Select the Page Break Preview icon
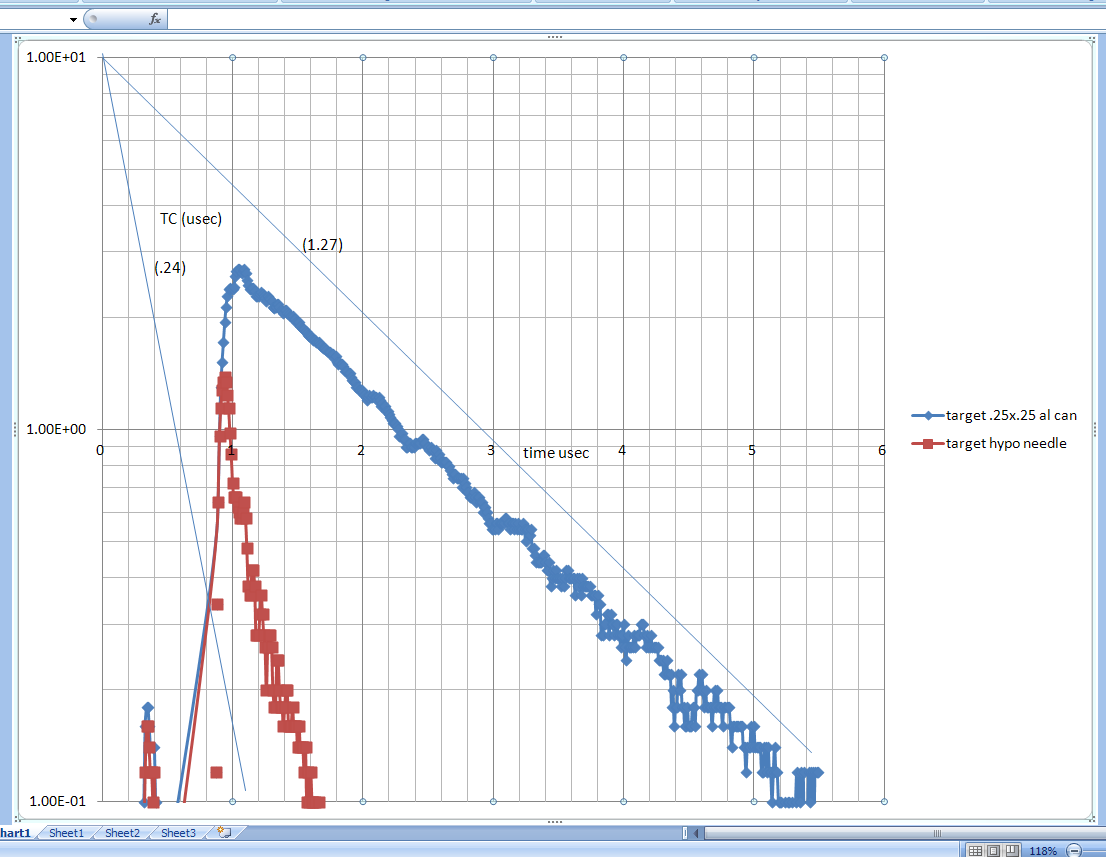The image size is (1106, 857). click(x=1011, y=851)
